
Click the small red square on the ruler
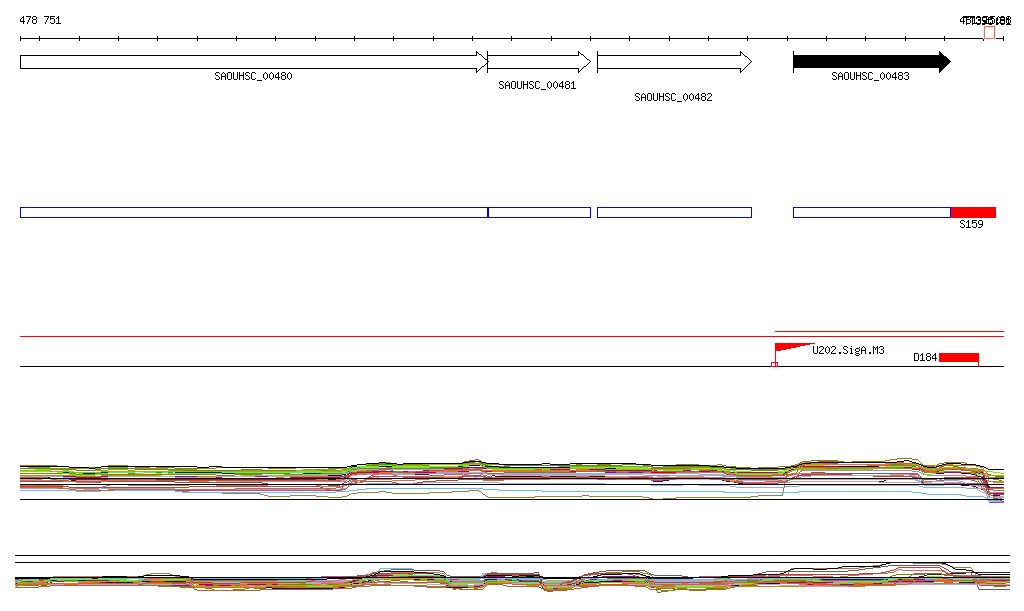[x=989, y=33]
